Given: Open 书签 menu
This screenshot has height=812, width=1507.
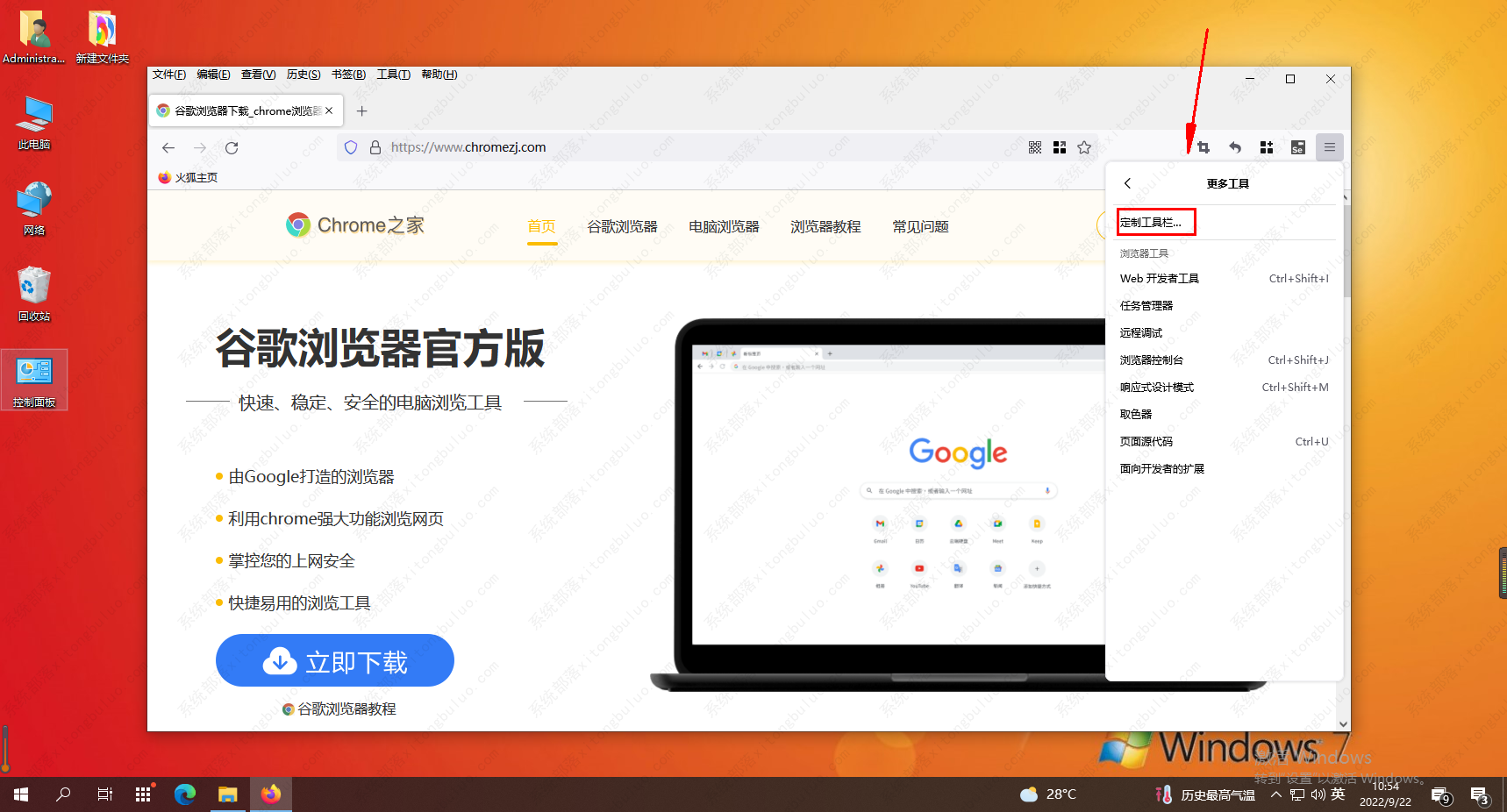Looking at the screenshot, I should [x=348, y=75].
